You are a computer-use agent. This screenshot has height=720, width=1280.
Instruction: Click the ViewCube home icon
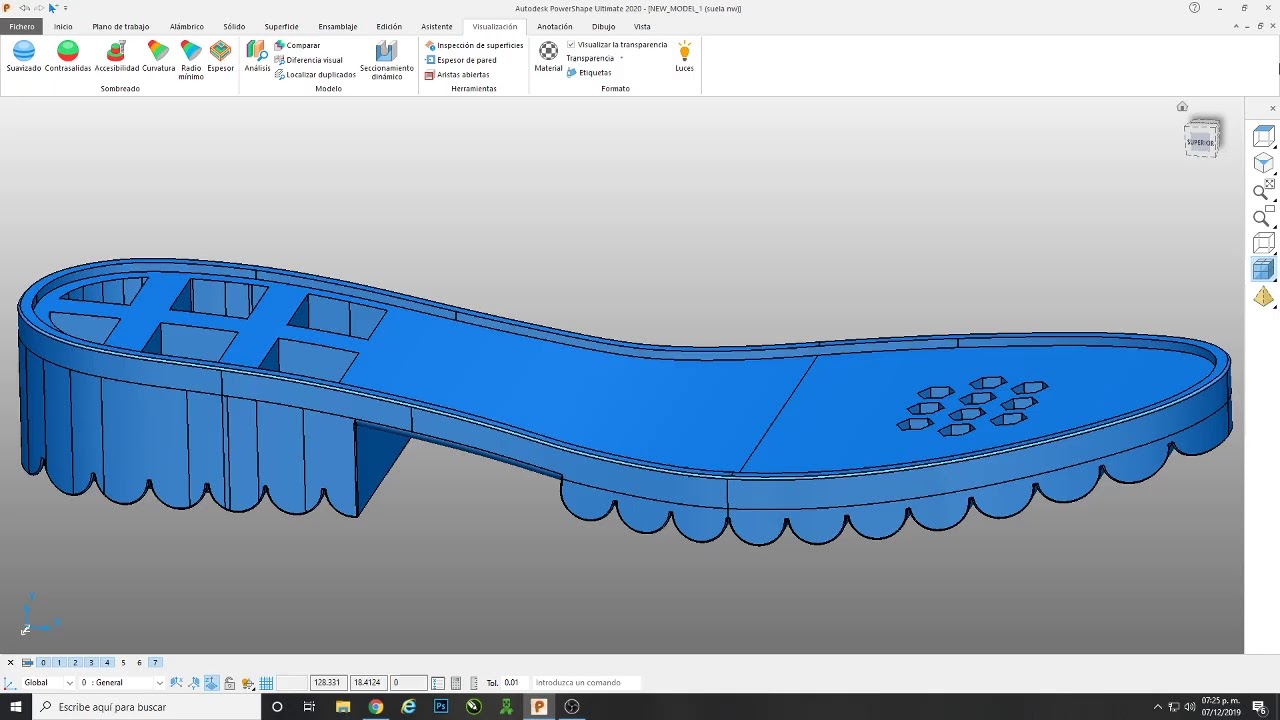1182,107
